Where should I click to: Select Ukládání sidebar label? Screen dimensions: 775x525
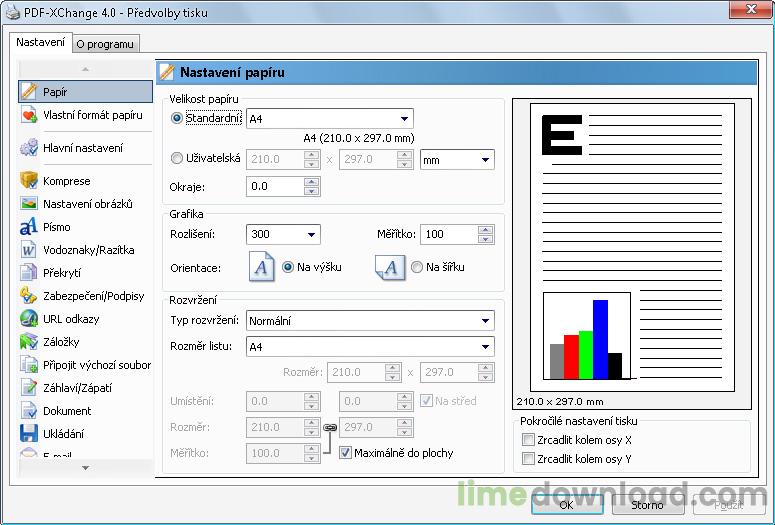(63, 434)
